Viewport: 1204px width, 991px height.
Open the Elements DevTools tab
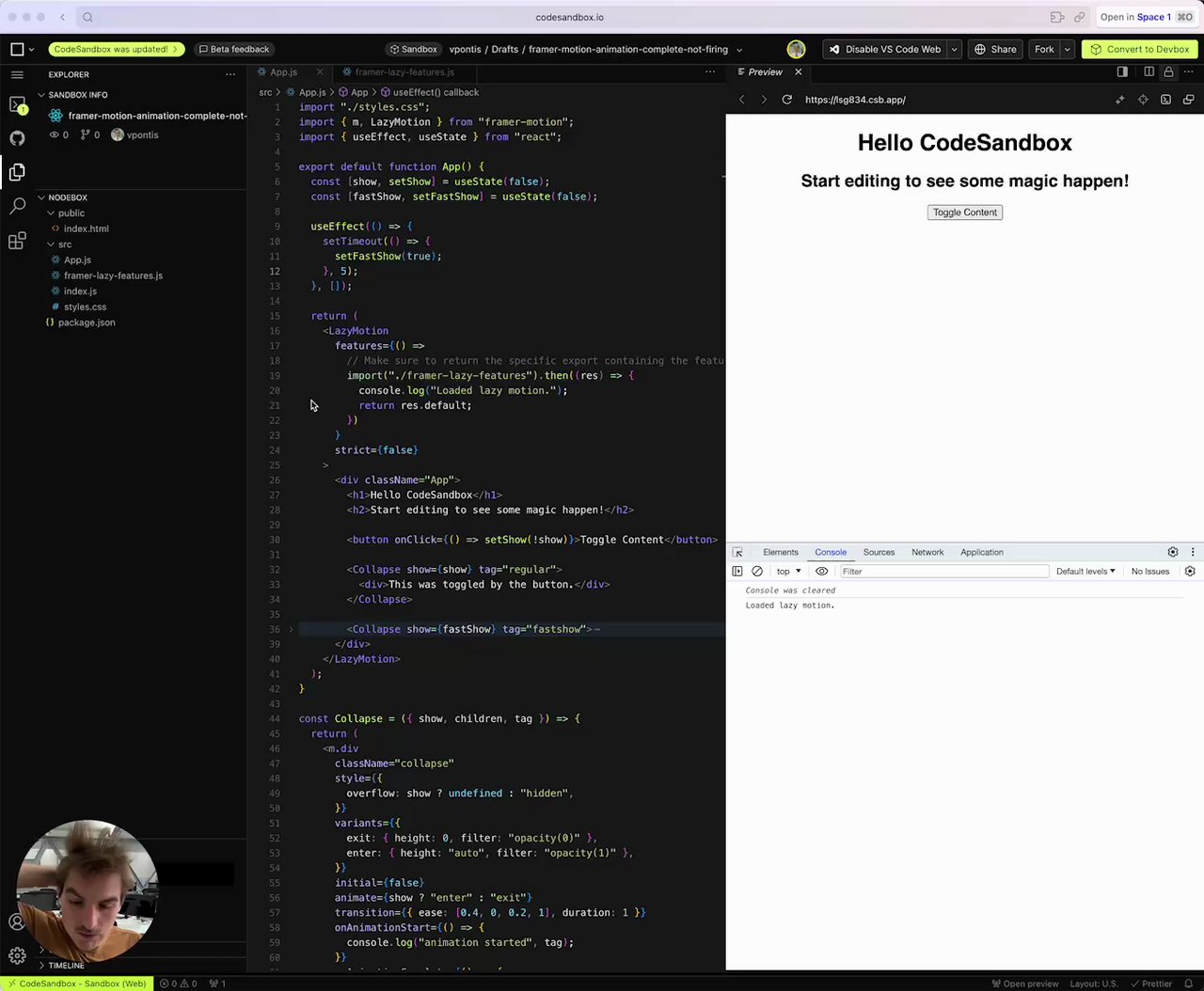coord(781,553)
